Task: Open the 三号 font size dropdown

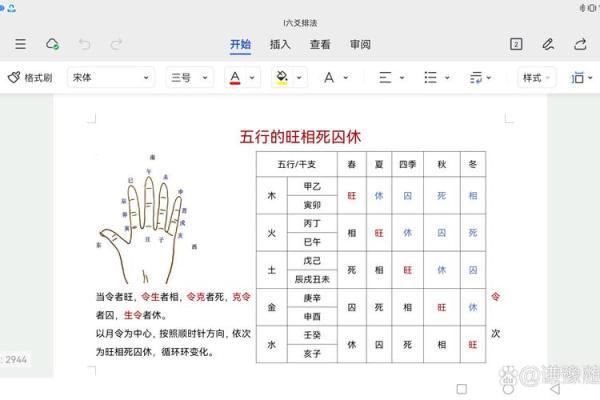Action: (x=190, y=78)
